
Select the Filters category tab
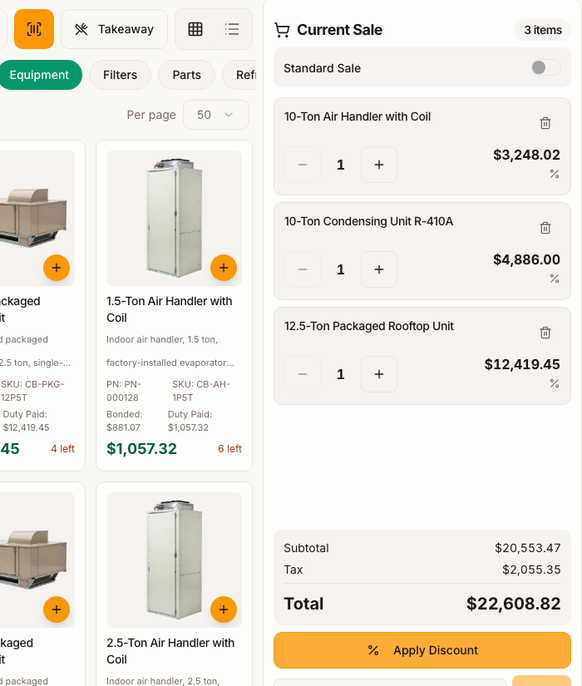[120, 75]
